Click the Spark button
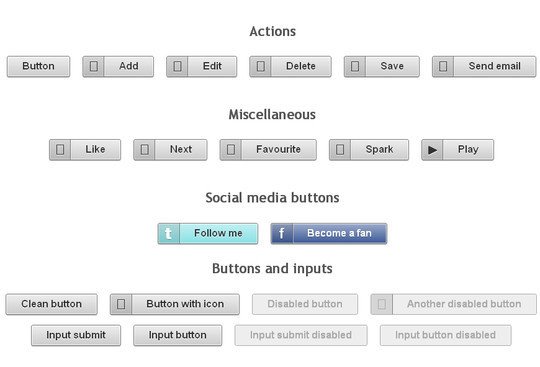 point(369,150)
